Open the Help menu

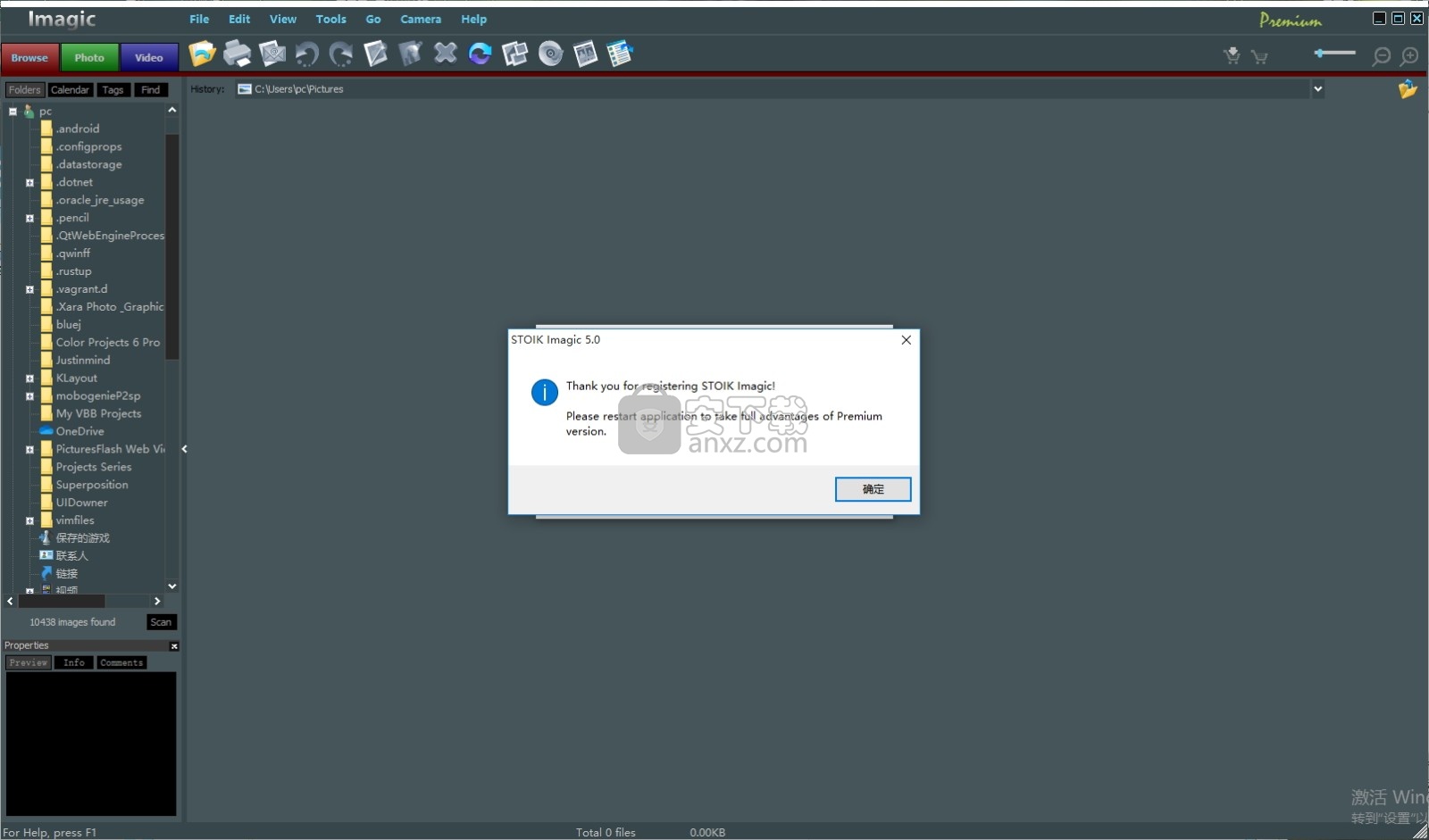point(473,19)
